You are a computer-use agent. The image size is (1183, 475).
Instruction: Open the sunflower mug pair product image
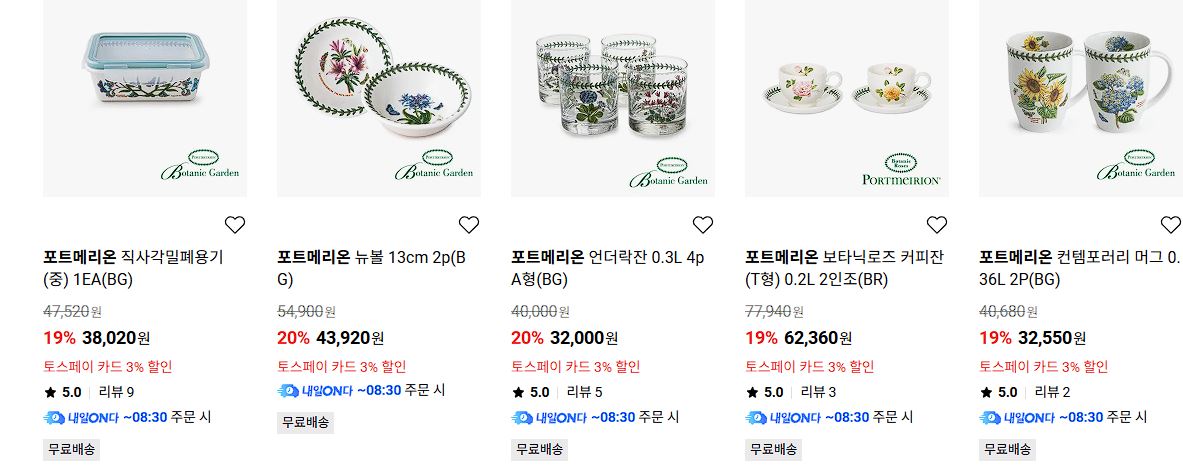1080,98
